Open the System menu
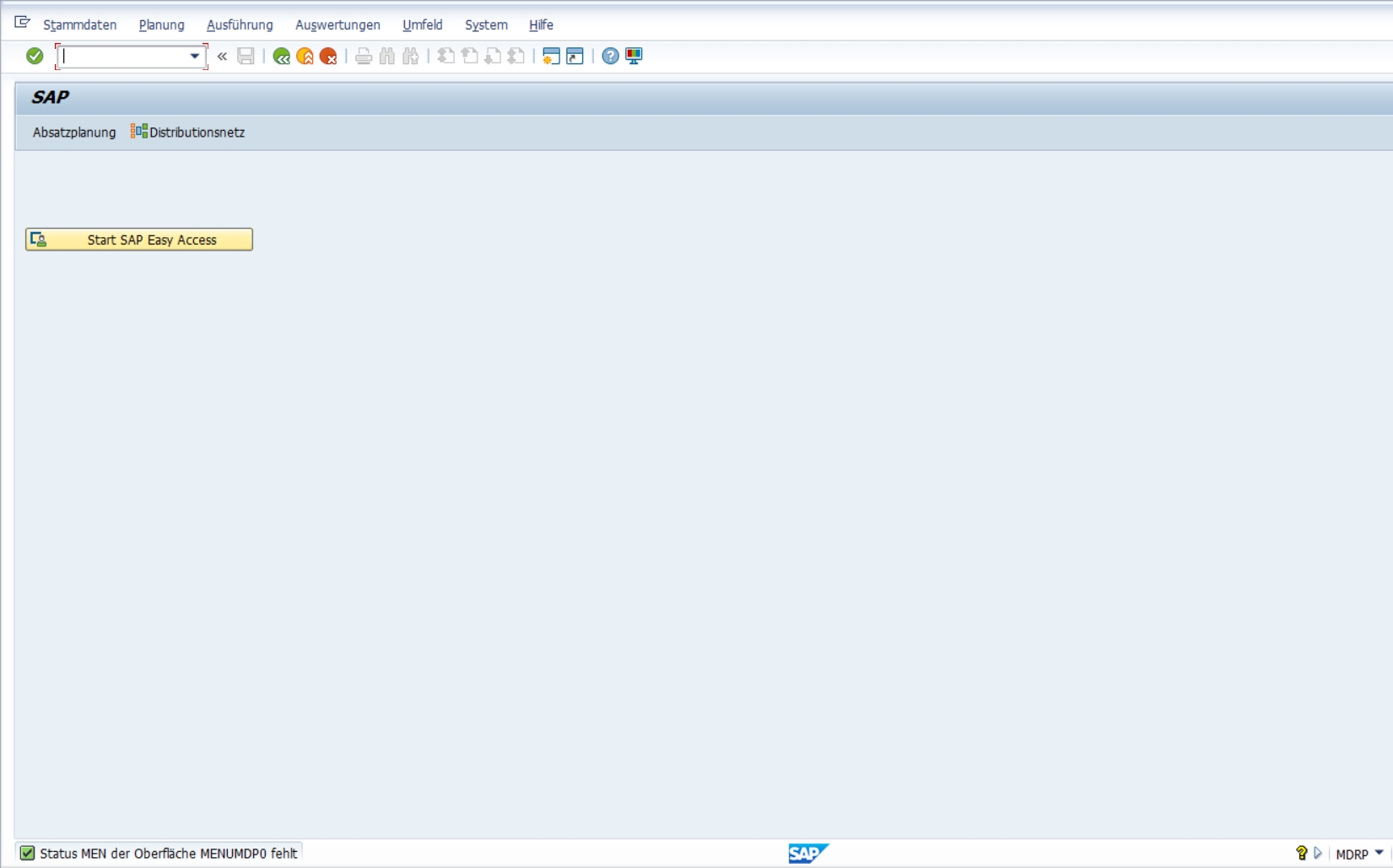 486,24
